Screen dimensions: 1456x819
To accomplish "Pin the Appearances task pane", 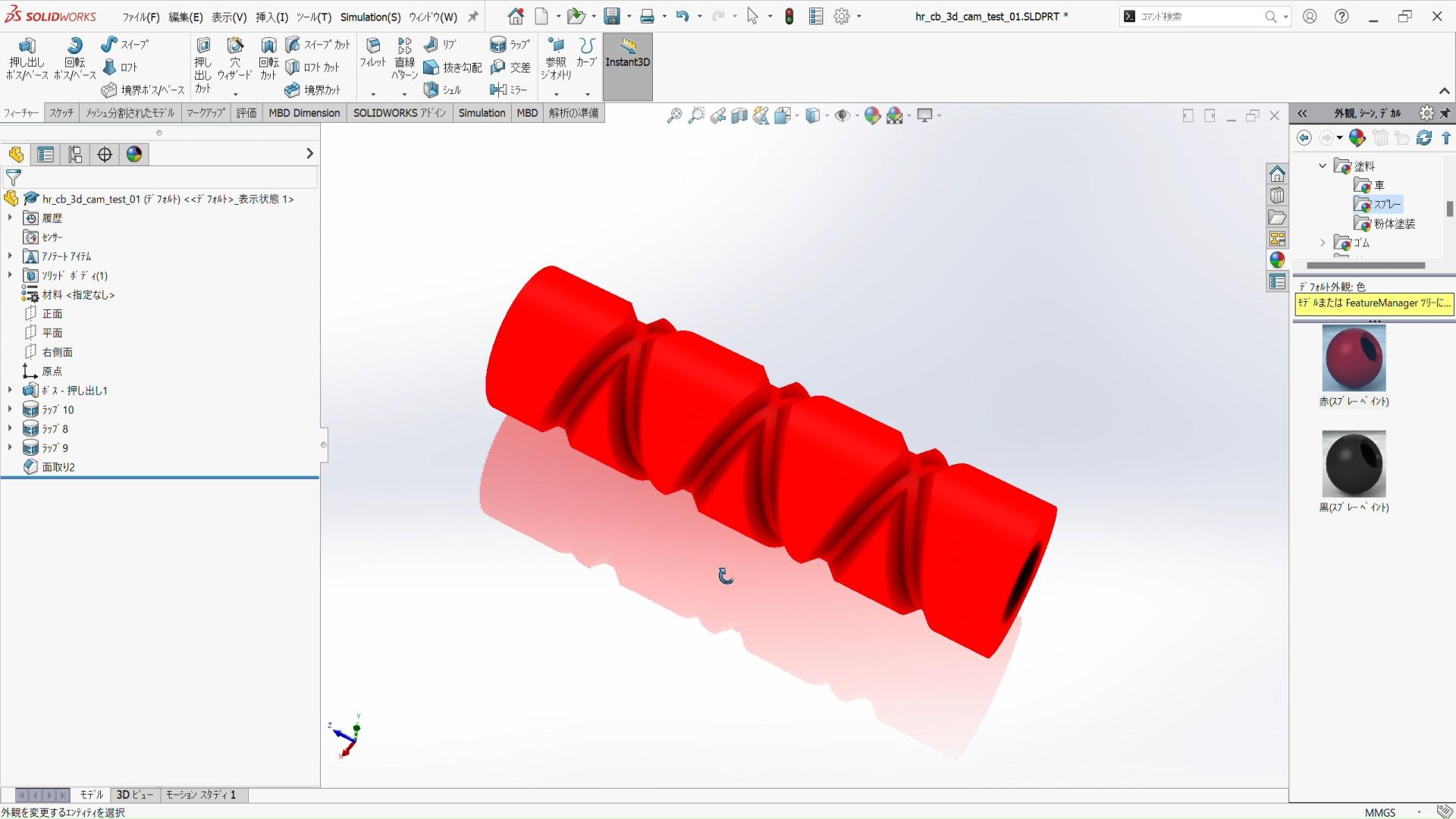I will click(x=1445, y=113).
